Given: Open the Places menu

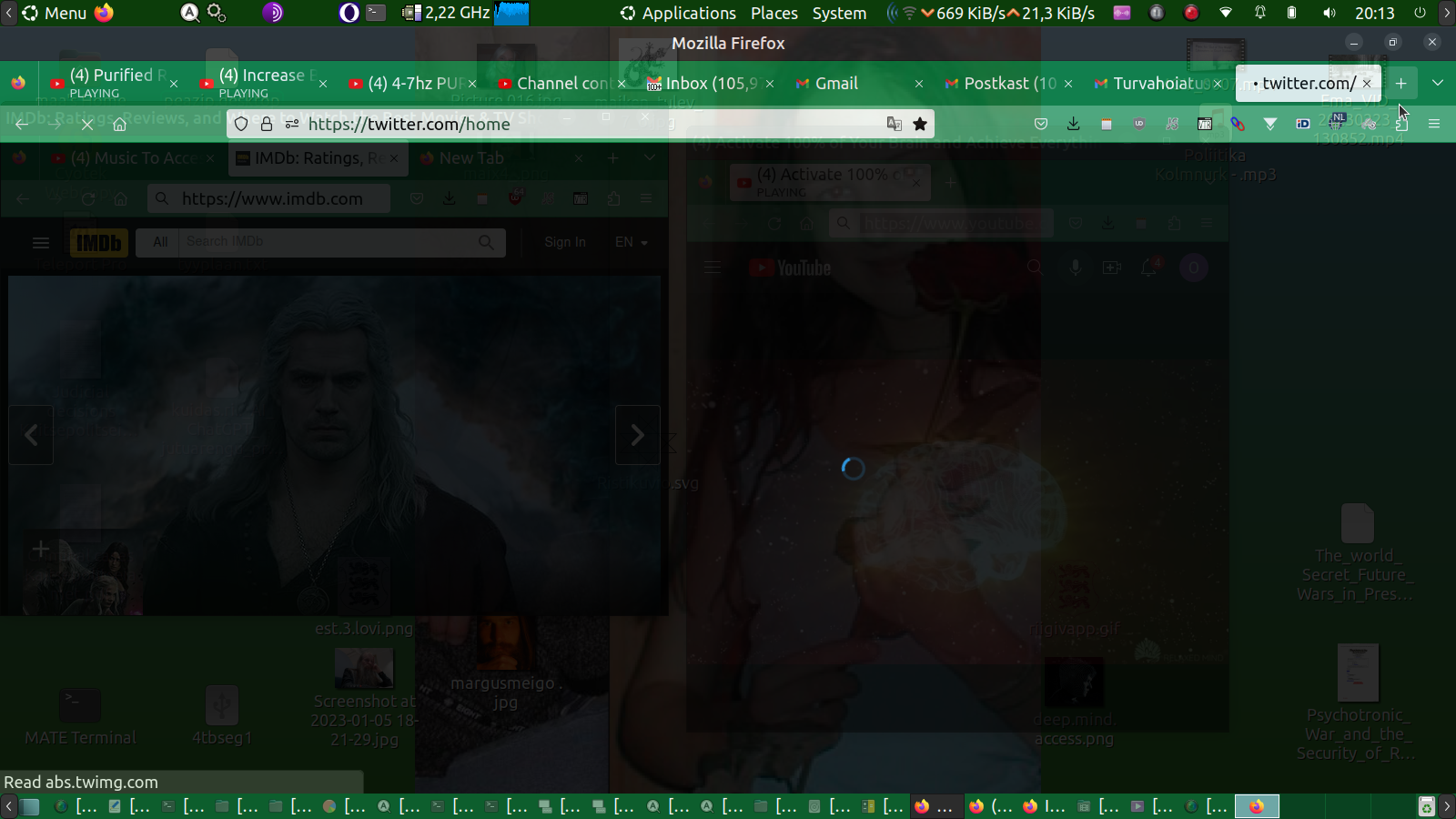Looking at the screenshot, I should click(x=774, y=13).
